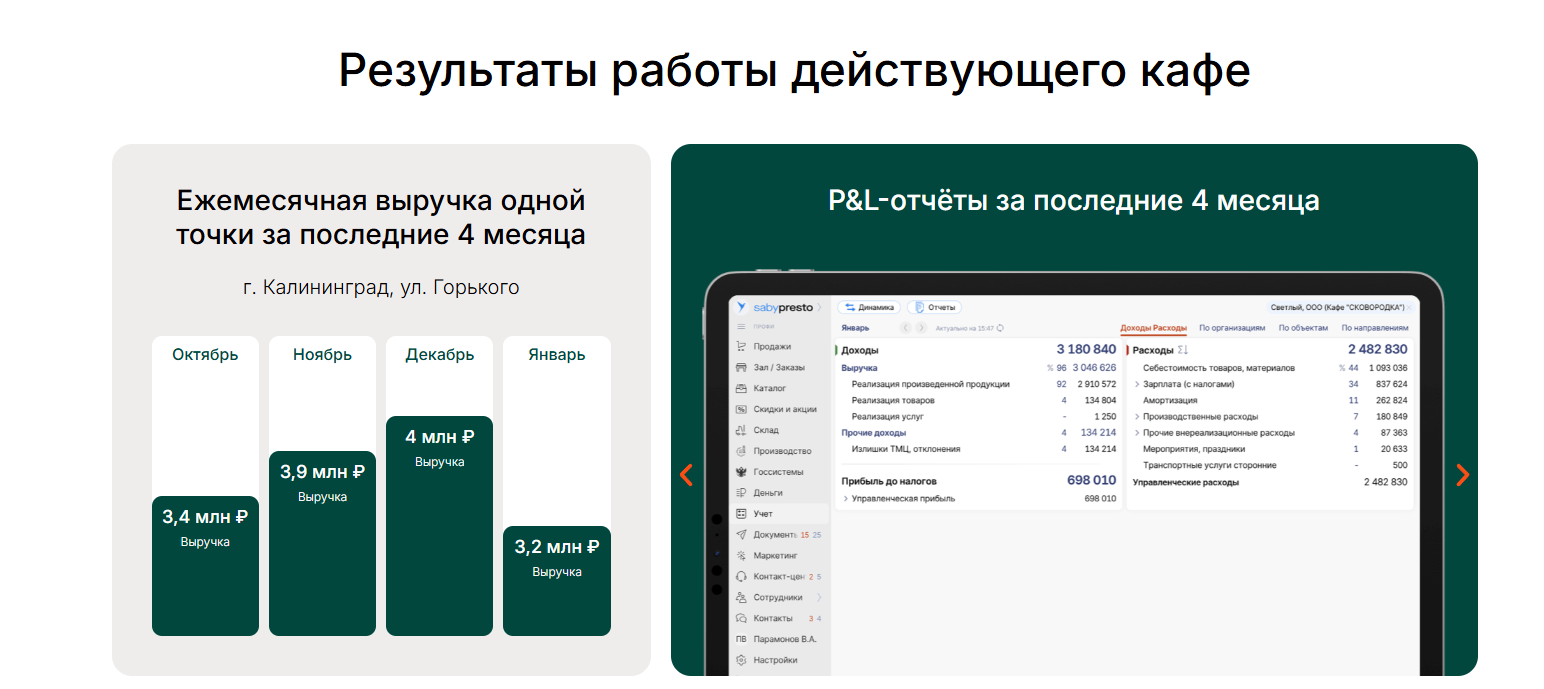Open the Производство icon in sidebar
The image size is (1544, 689).
pos(741,451)
